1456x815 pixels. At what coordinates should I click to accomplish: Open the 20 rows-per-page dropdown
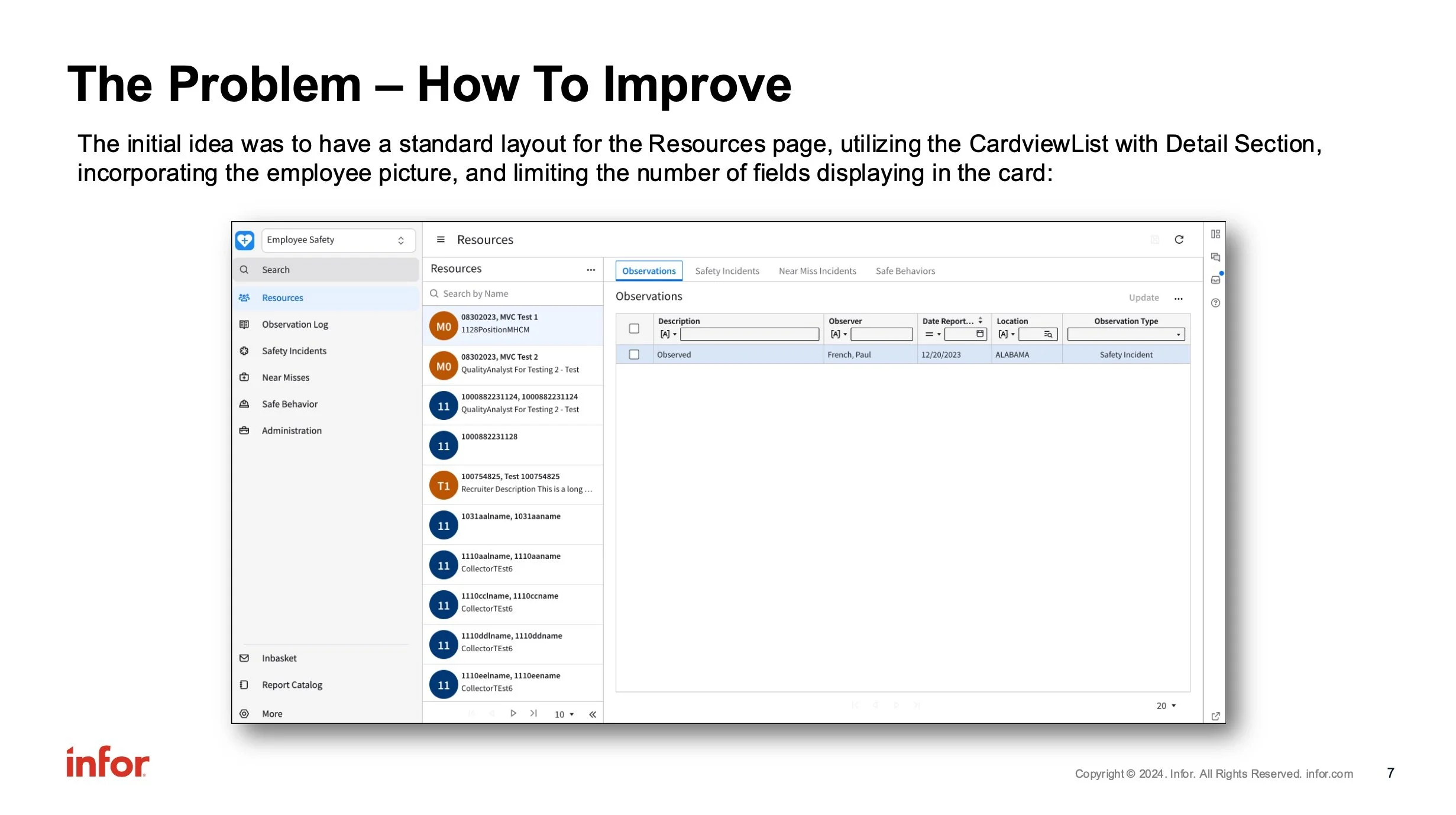coord(1166,706)
